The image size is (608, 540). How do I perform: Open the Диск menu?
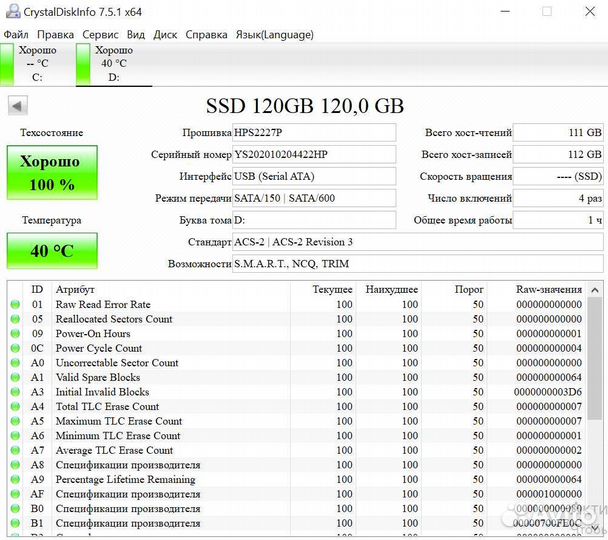click(x=165, y=35)
